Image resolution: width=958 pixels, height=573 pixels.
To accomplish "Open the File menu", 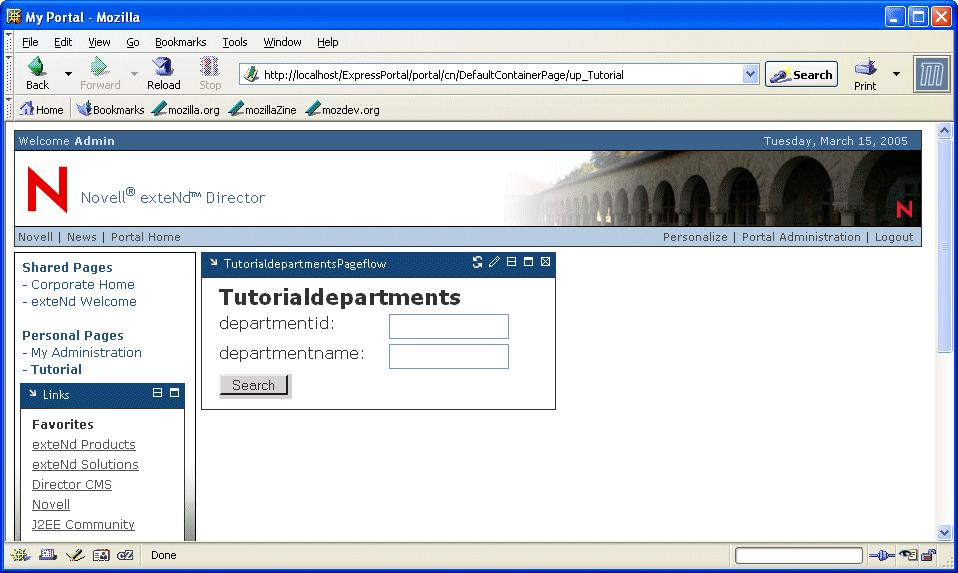I will (x=30, y=42).
